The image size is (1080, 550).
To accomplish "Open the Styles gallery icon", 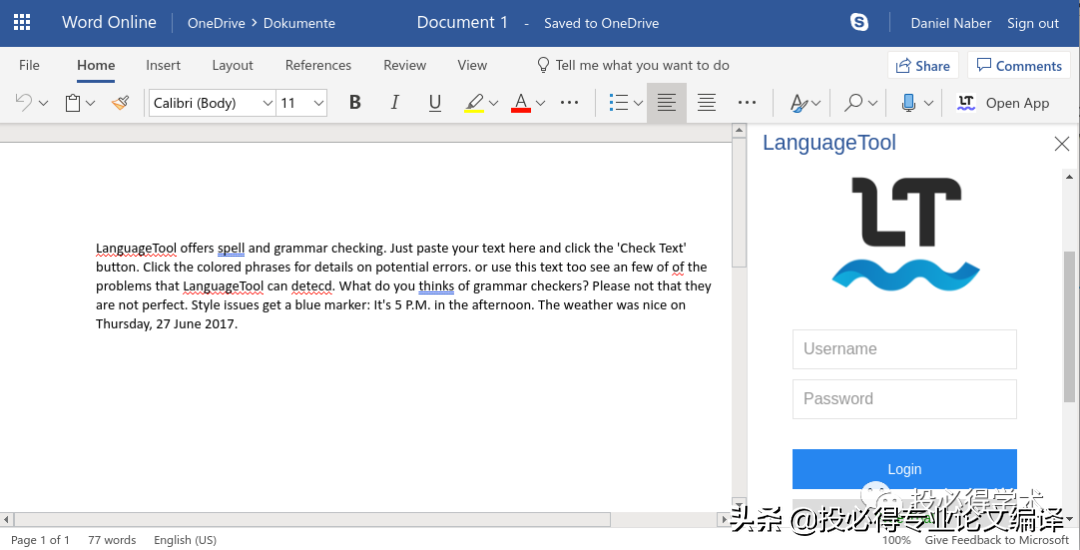I will 798,103.
